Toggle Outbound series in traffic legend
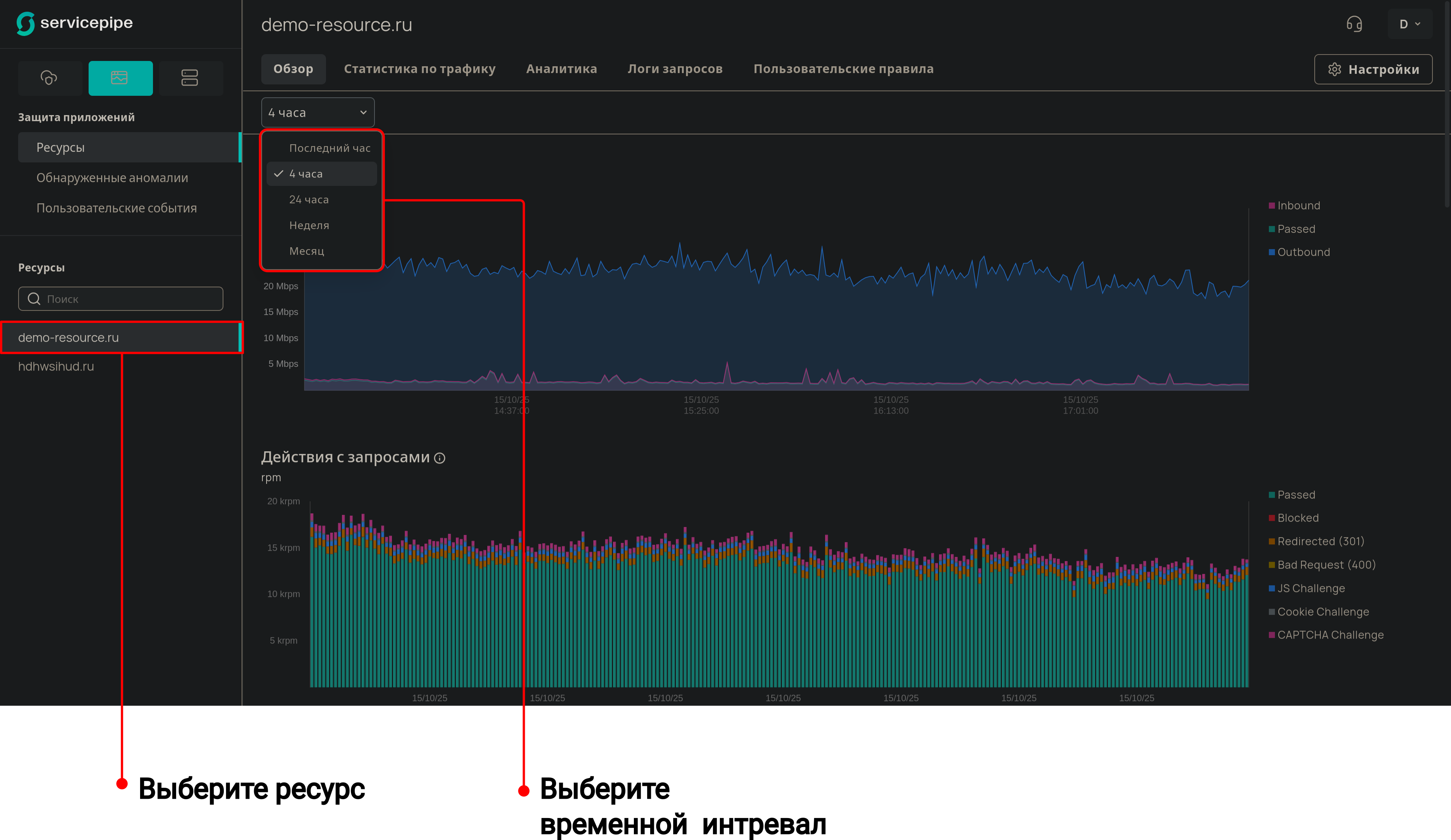1451x840 pixels. [1300, 252]
